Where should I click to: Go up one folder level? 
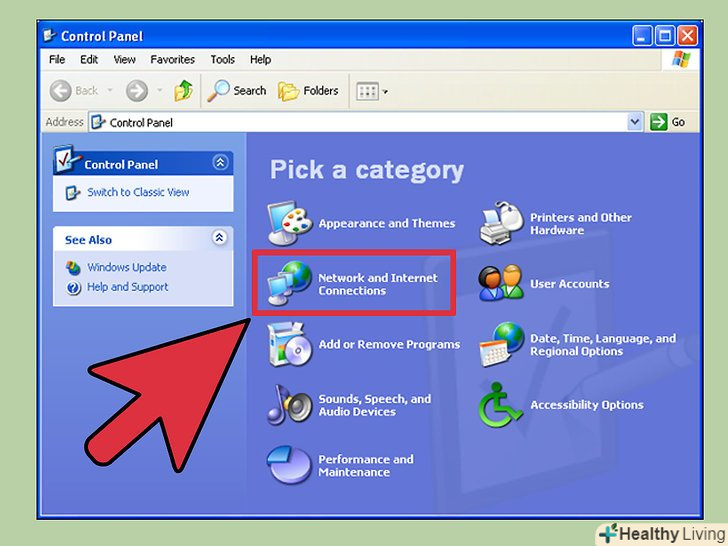tap(183, 91)
